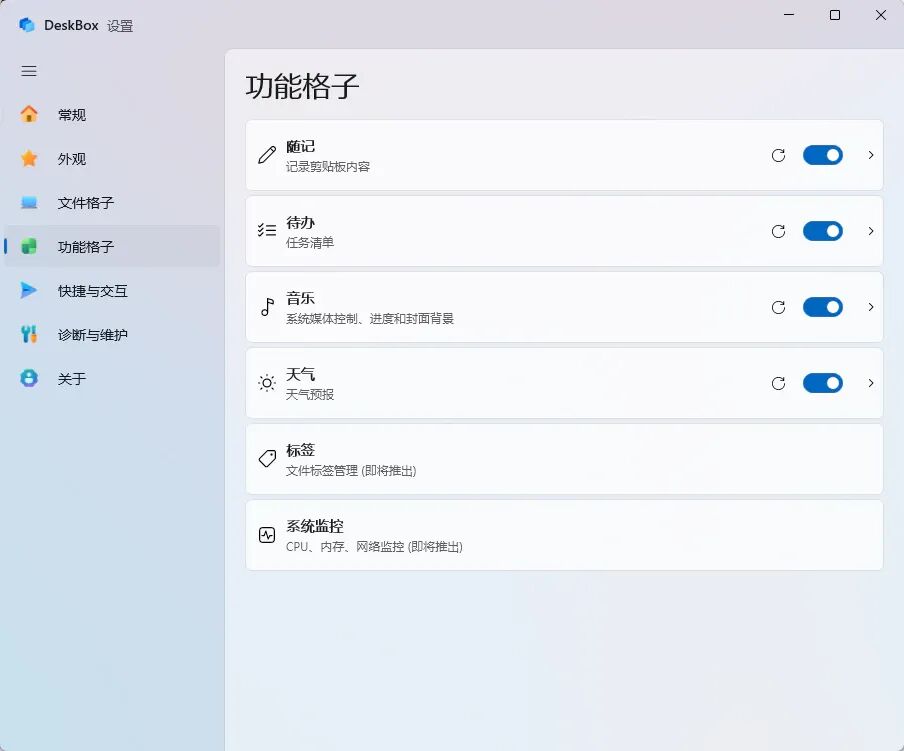Reset the 音乐 widget with refresh icon
Viewport: 904px width, 751px height.
(x=778, y=307)
